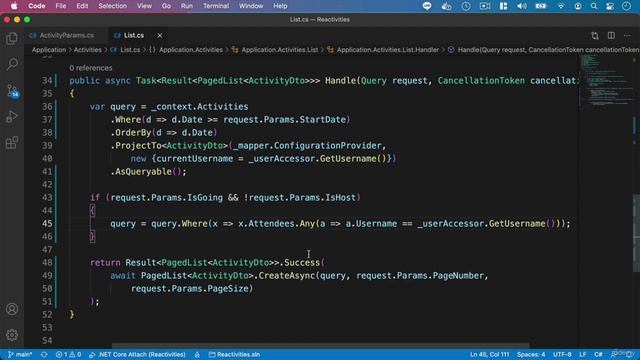The height and width of the screenshot is (360, 640).
Task: Click the Activities folder breadcrumb
Action: (x=87, y=50)
